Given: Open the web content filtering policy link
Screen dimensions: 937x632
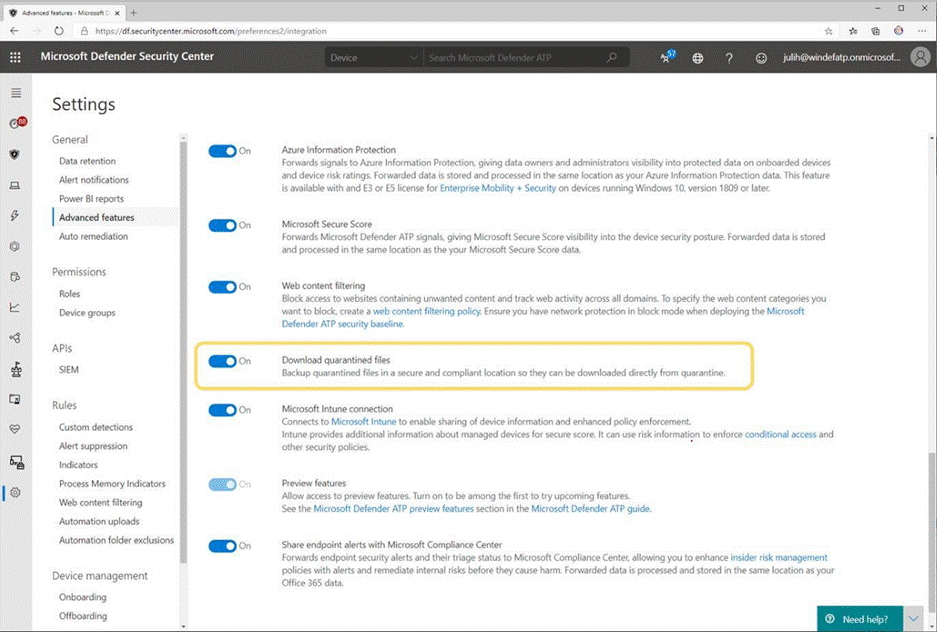Looking at the screenshot, I should (x=427, y=311).
